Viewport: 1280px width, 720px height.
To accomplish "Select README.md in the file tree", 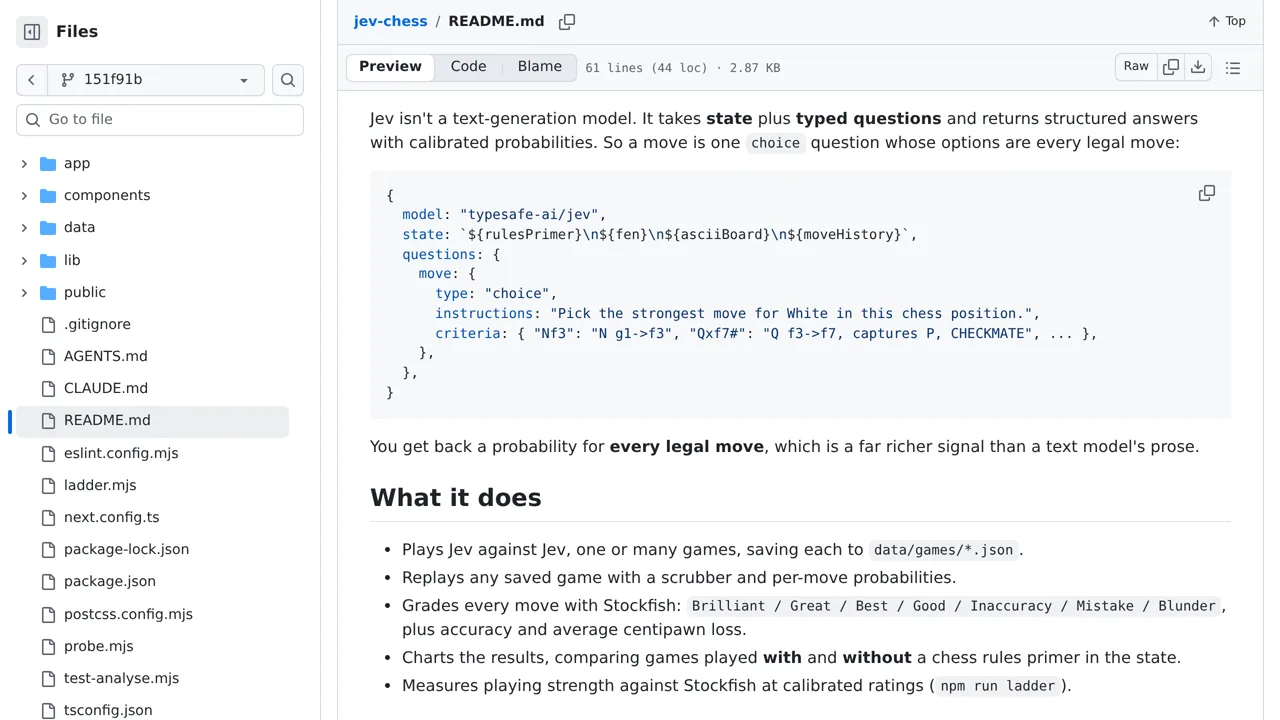I will pos(152,420).
